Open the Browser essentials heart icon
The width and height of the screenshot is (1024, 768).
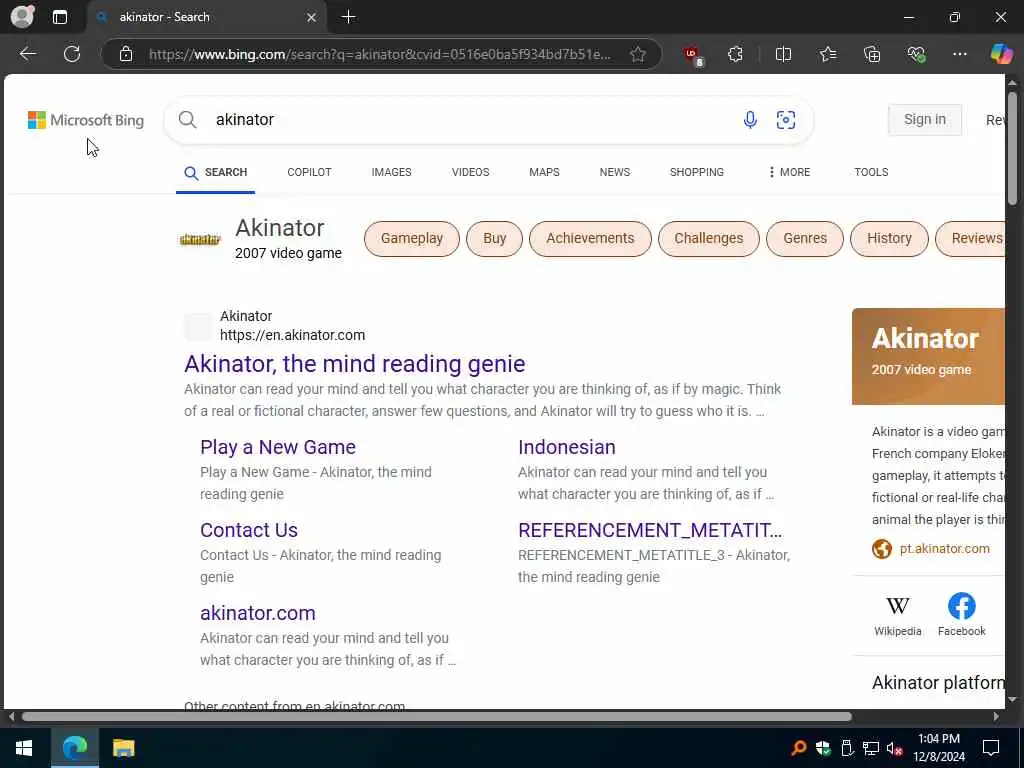[916, 54]
